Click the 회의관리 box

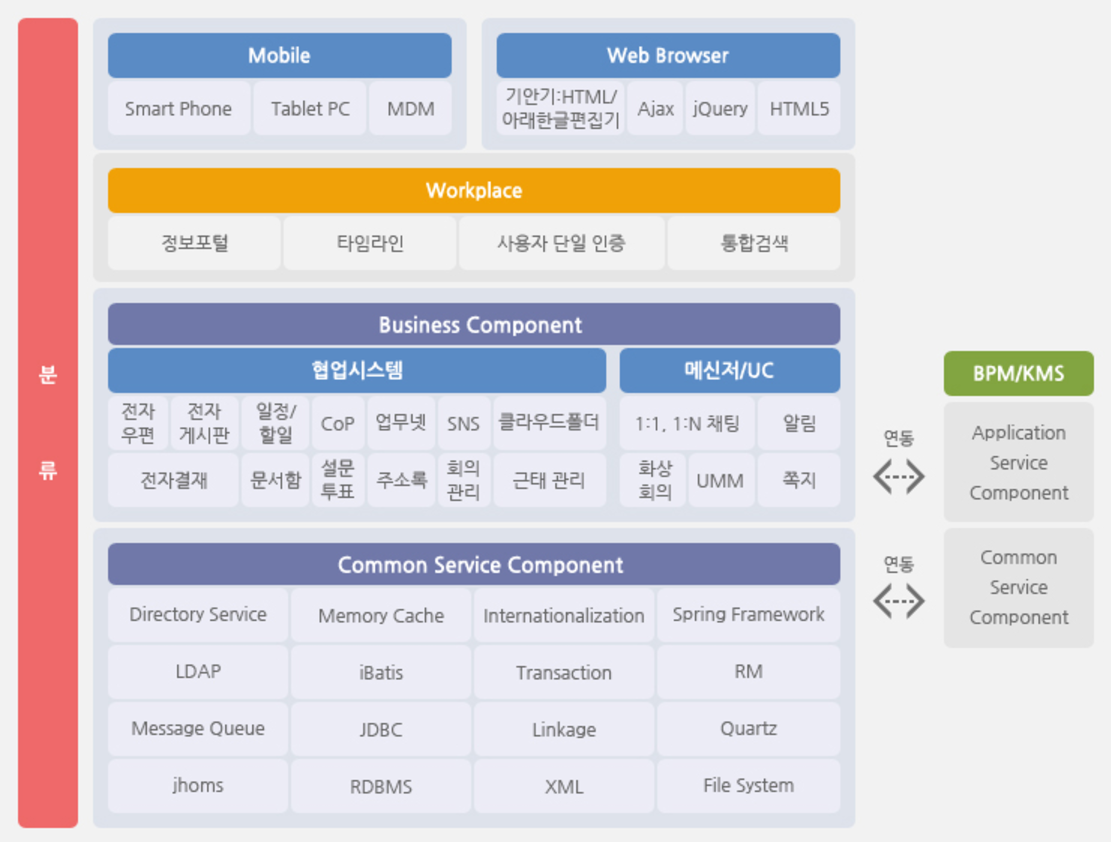[x=464, y=480]
